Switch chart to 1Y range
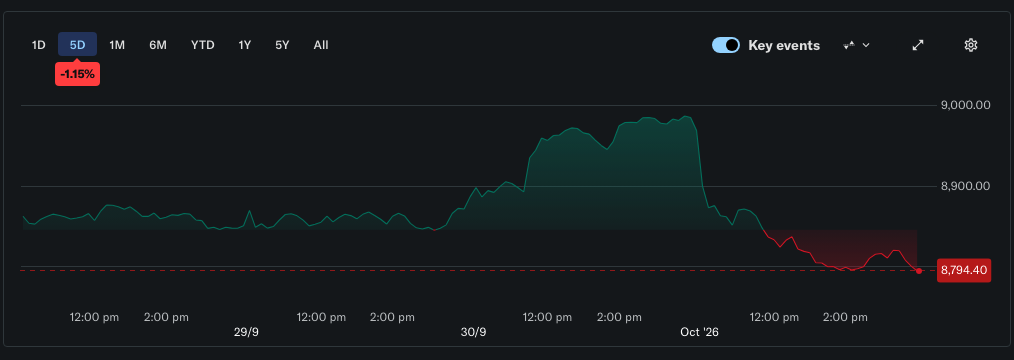Viewport: 1014px width, 360px height. coord(244,45)
